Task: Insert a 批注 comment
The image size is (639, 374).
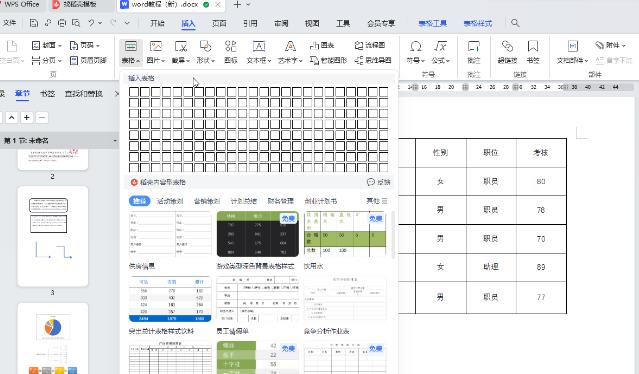Action: tap(474, 52)
